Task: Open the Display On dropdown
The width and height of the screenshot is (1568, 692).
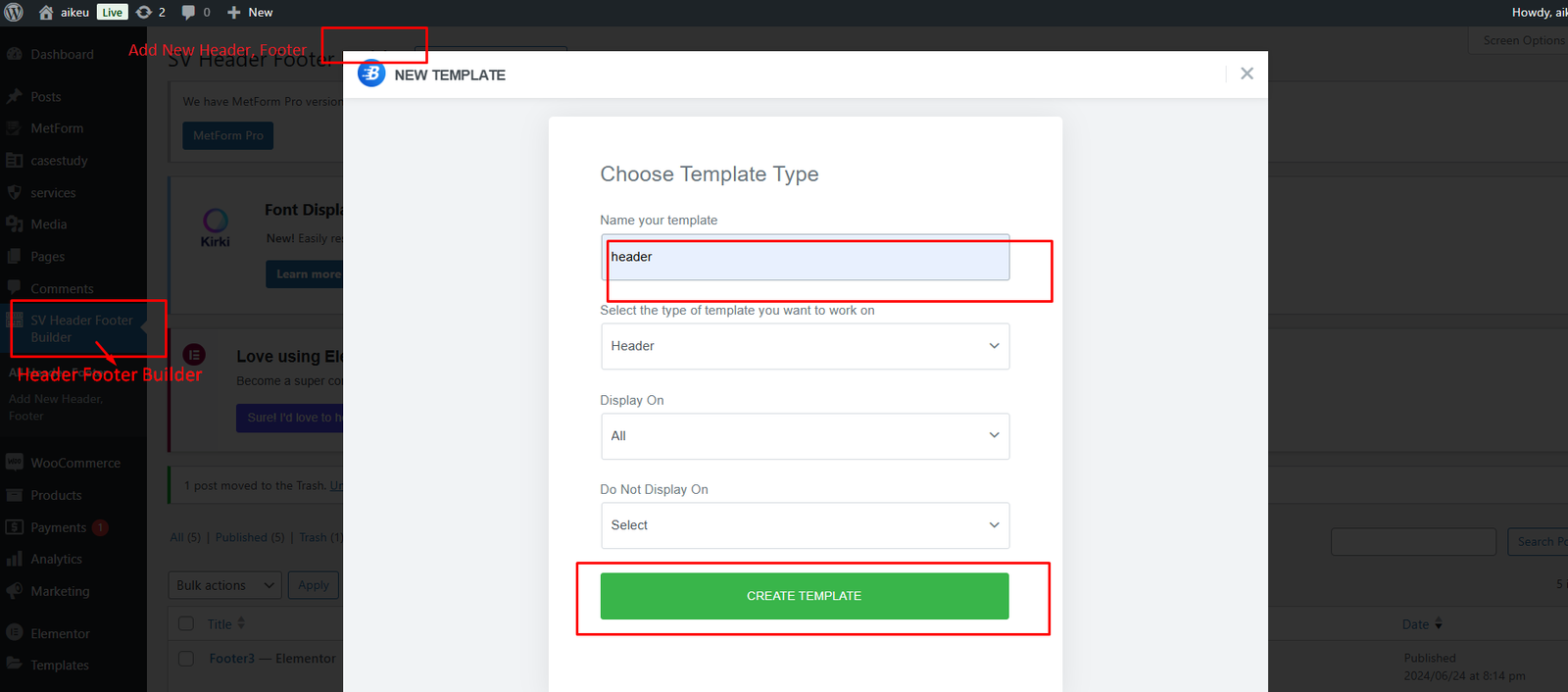Action: point(805,436)
